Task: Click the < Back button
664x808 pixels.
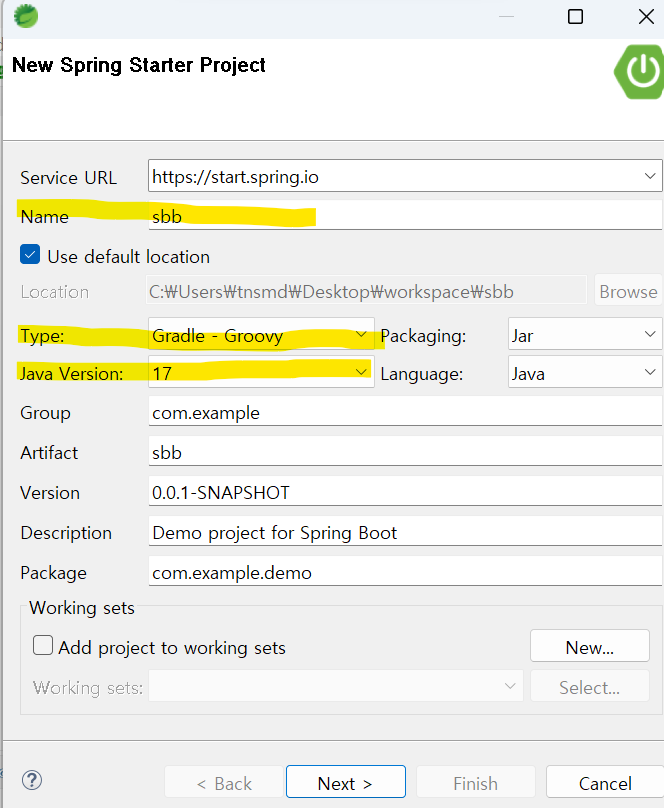Action: click(224, 782)
